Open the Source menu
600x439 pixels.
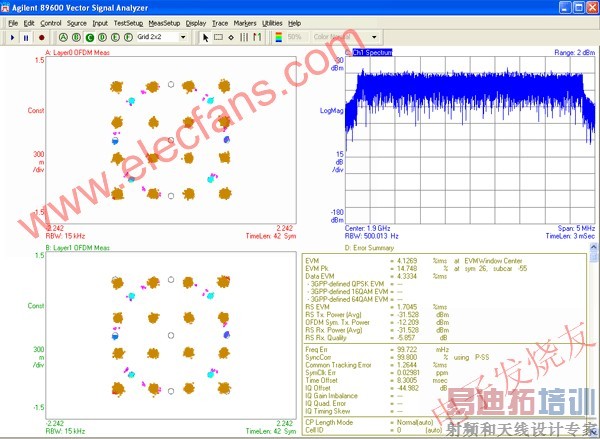[x=77, y=23]
